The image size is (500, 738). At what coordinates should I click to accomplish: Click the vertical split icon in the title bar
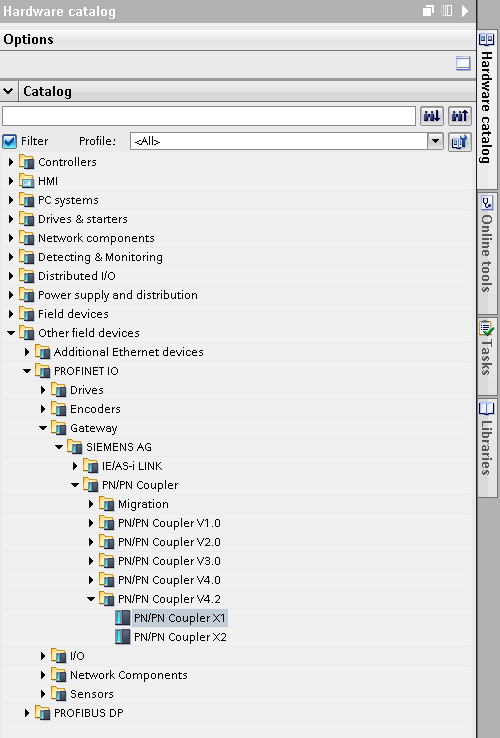(x=446, y=10)
